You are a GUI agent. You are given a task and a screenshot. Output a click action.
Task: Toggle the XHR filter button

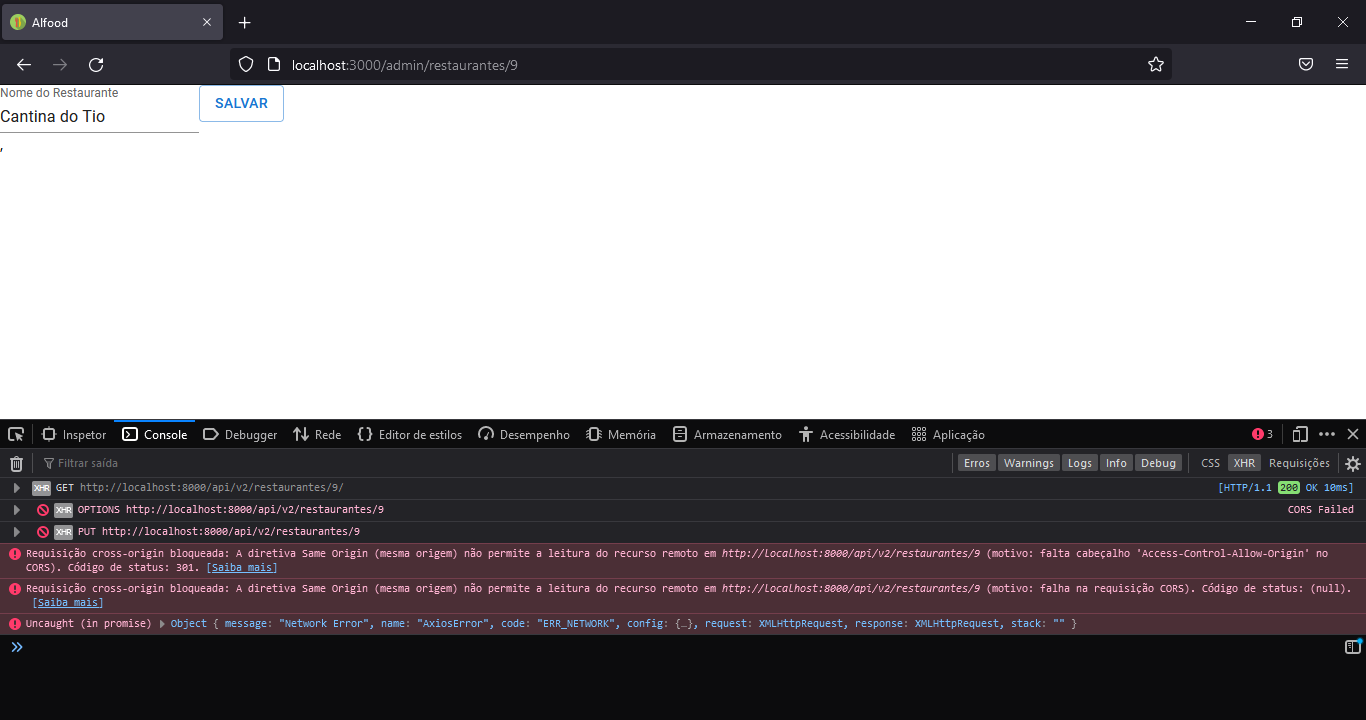coord(1244,463)
